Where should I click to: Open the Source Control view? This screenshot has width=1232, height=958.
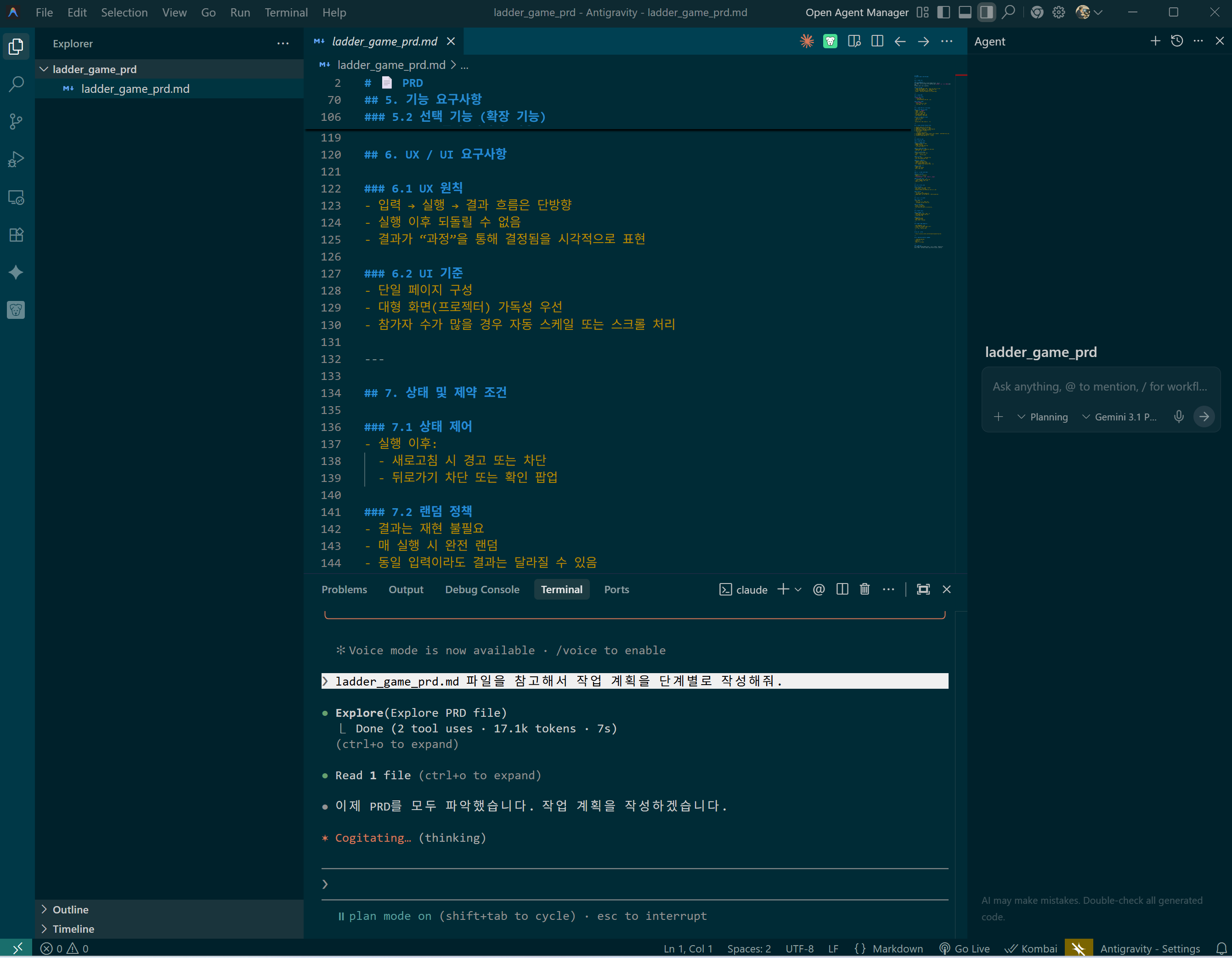click(x=16, y=121)
